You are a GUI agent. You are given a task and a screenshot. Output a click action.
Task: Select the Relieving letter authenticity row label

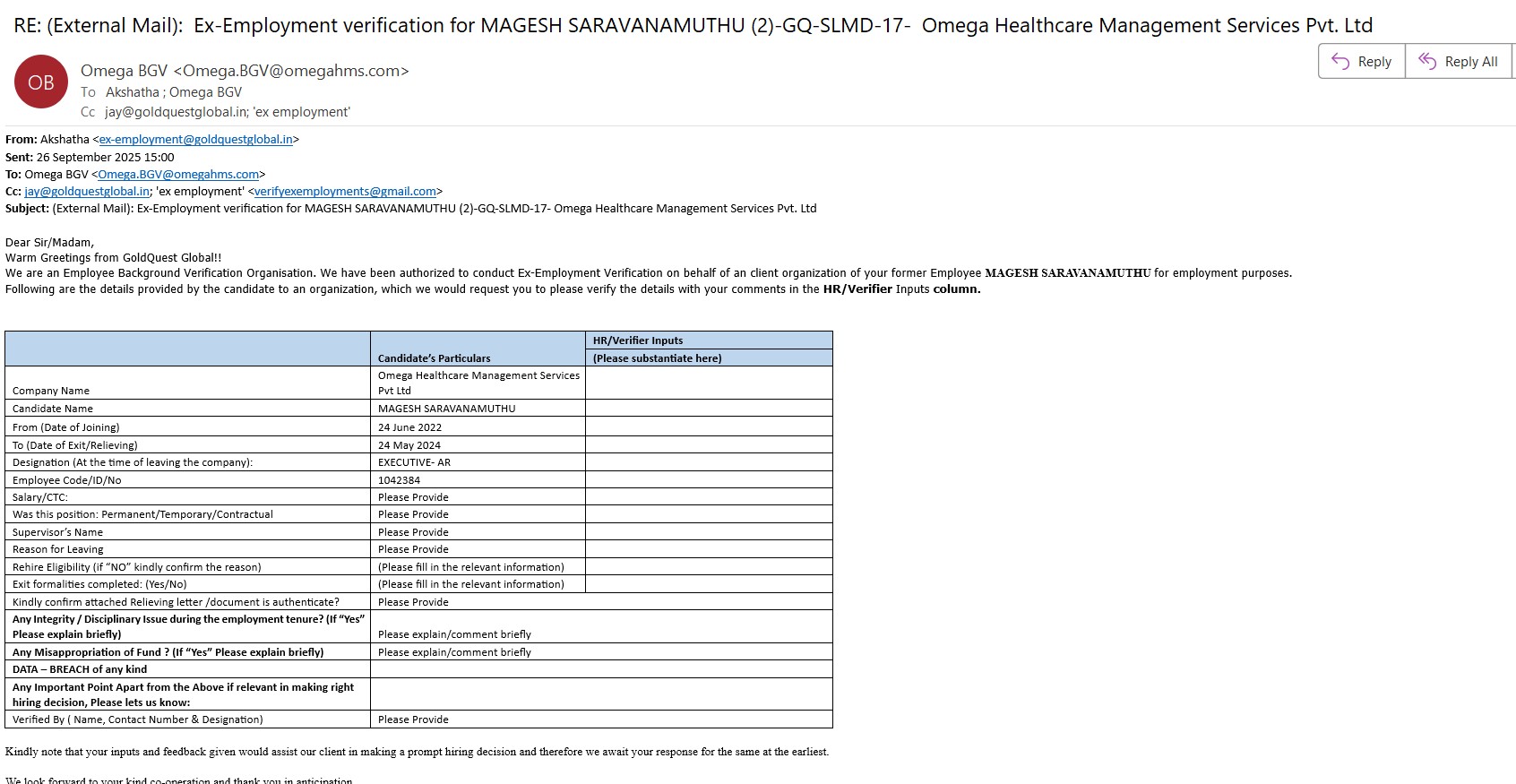coord(176,602)
